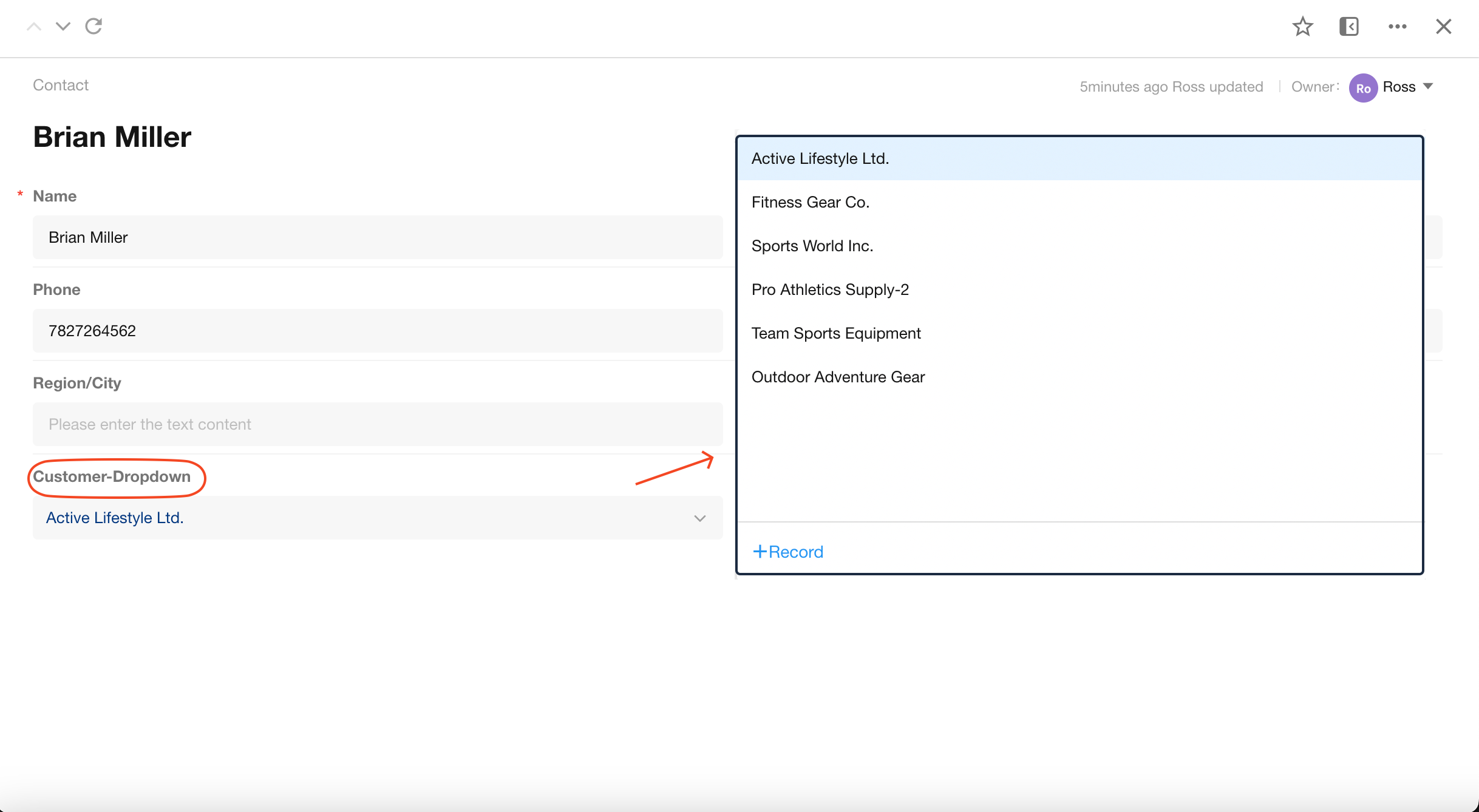The width and height of the screenshot is (1479, 812).
Task: Go to previous record arrow
Action: [x=34, y=26]
